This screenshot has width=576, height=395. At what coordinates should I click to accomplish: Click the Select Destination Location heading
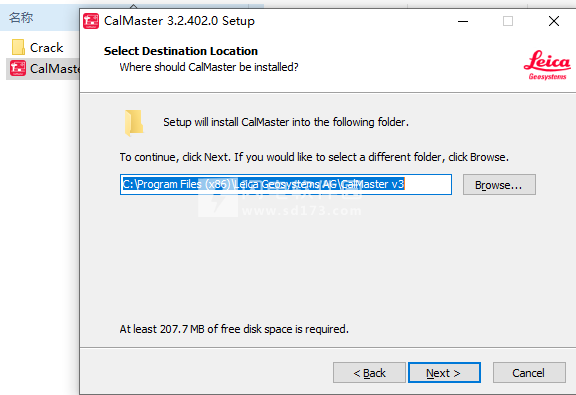[181, 51]
